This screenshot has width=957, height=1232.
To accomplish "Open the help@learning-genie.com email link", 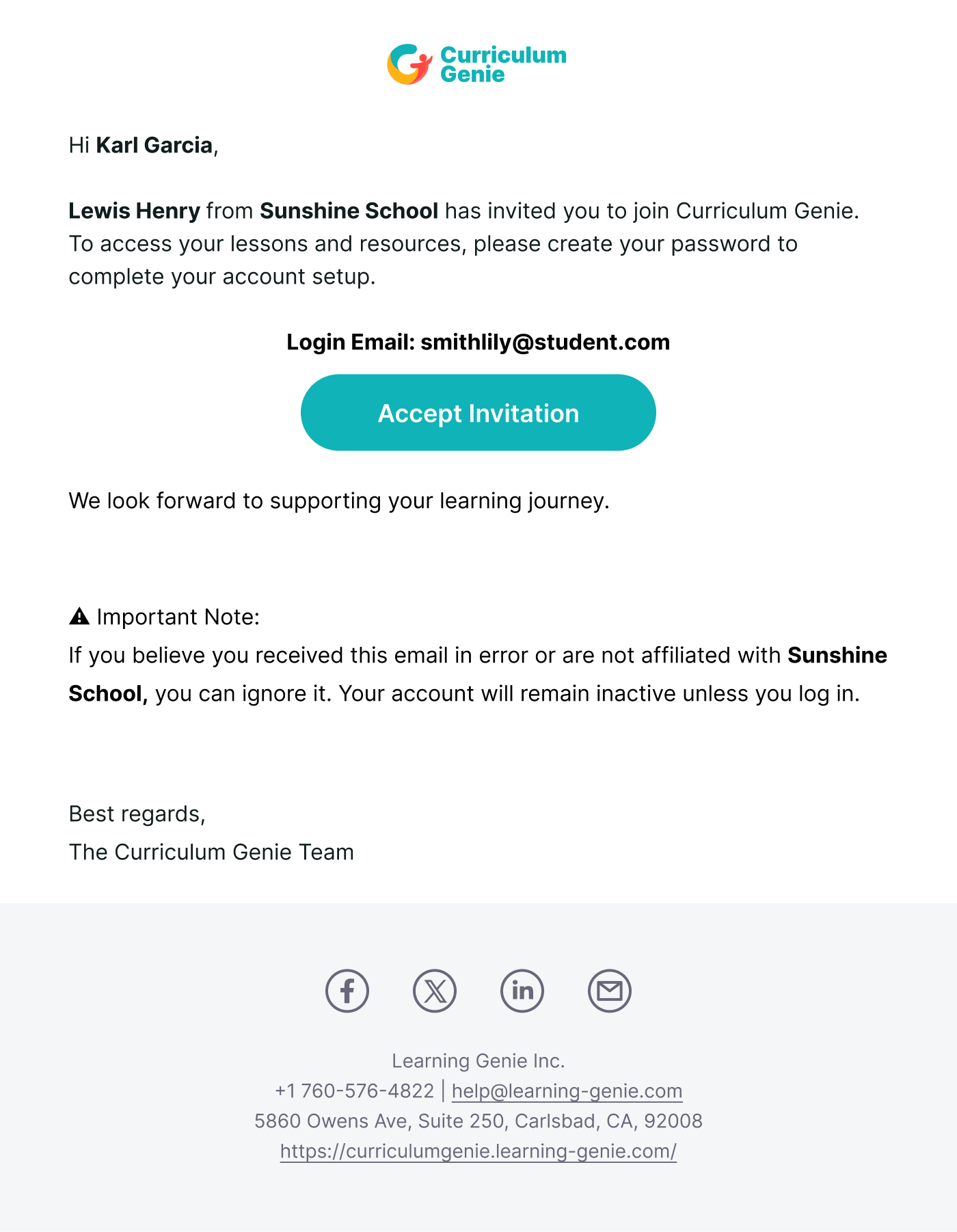I will click(567, 1090).
